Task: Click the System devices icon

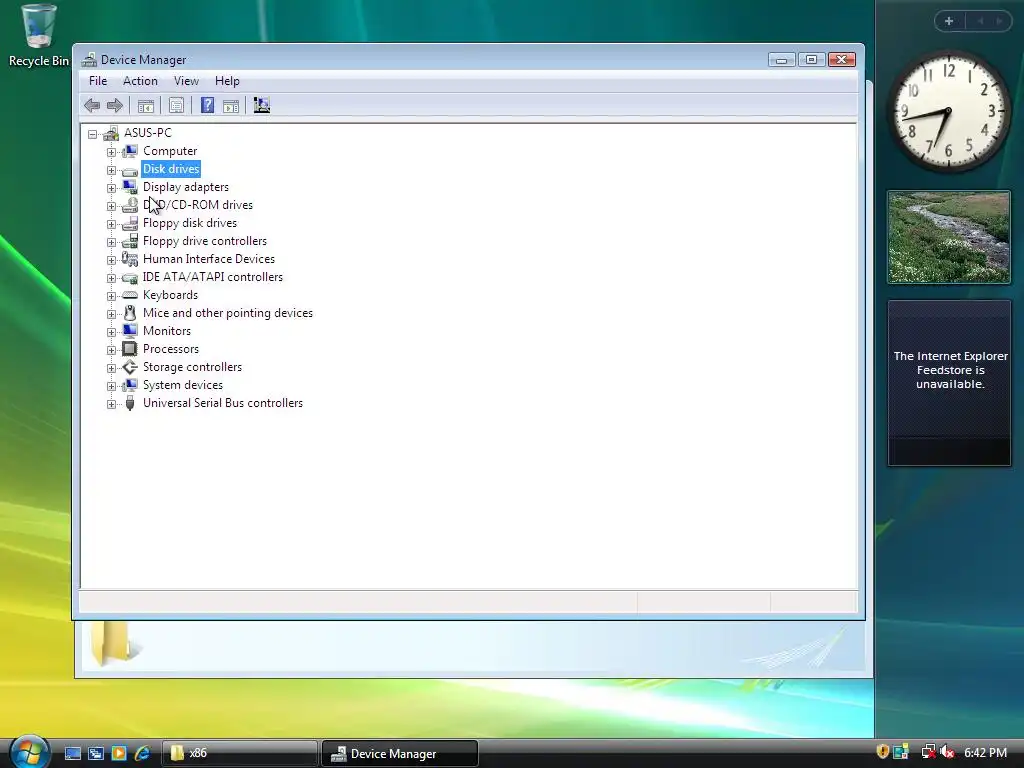Action: pyautogui.click(x=130, y=385)
